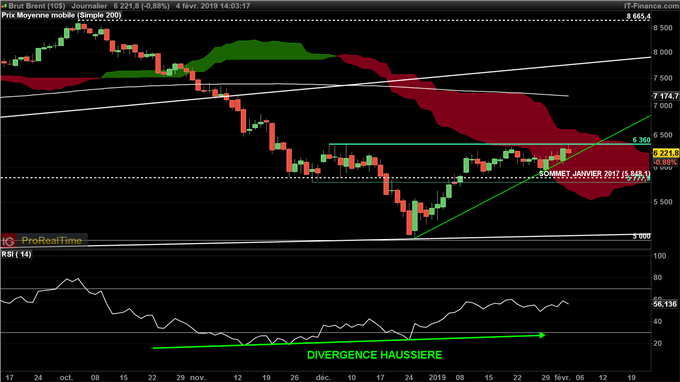Click the RSI axis value 20
Image resolution: width=680 pixels, height=382 pixels.
pyautogui.click(x=658, y=343)
